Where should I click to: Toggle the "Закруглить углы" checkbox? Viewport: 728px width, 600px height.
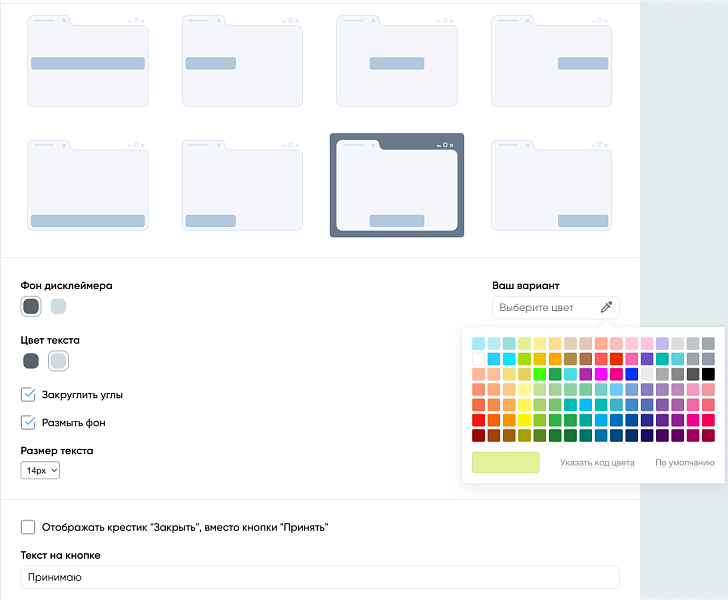[x=29, y=395]
